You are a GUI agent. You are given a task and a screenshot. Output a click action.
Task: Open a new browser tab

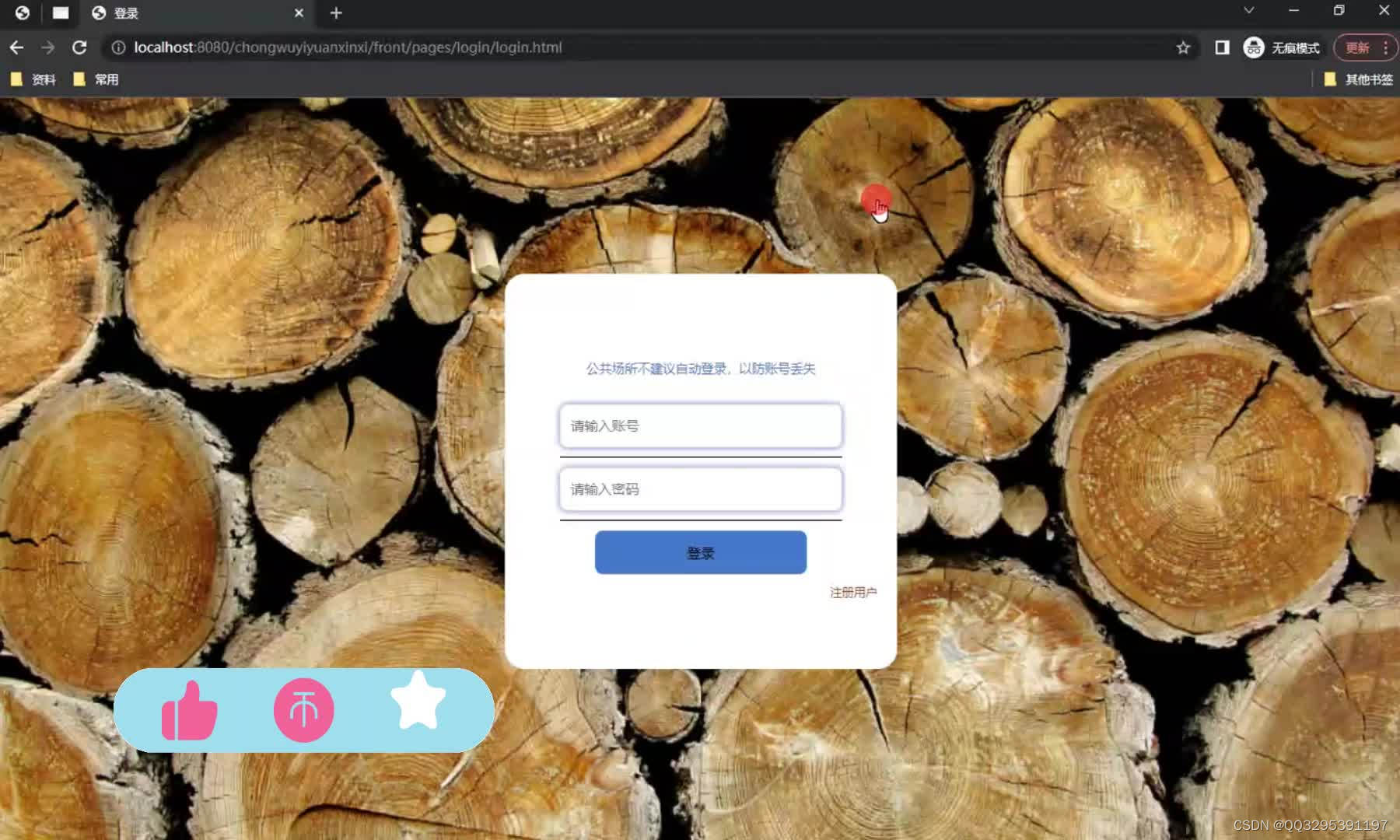(336, 13)
